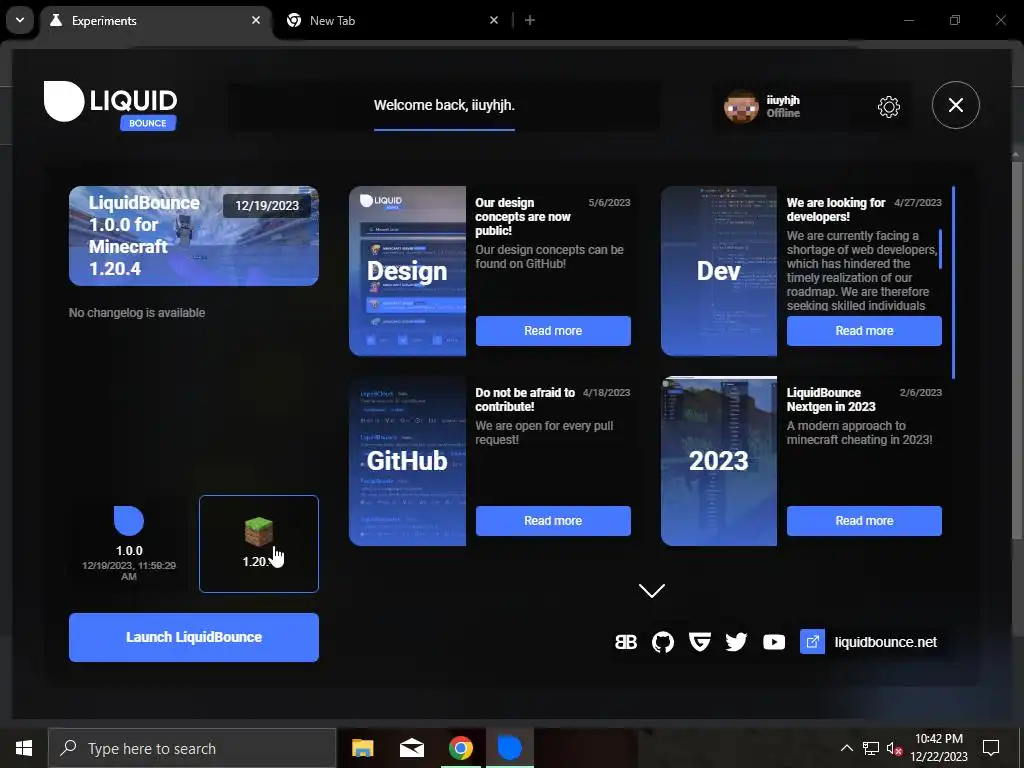The height and width of the screenshot is (768, 1024).
Task: Click the BOUNCE badge under LIQUID
Action: (x=148, y=123)
